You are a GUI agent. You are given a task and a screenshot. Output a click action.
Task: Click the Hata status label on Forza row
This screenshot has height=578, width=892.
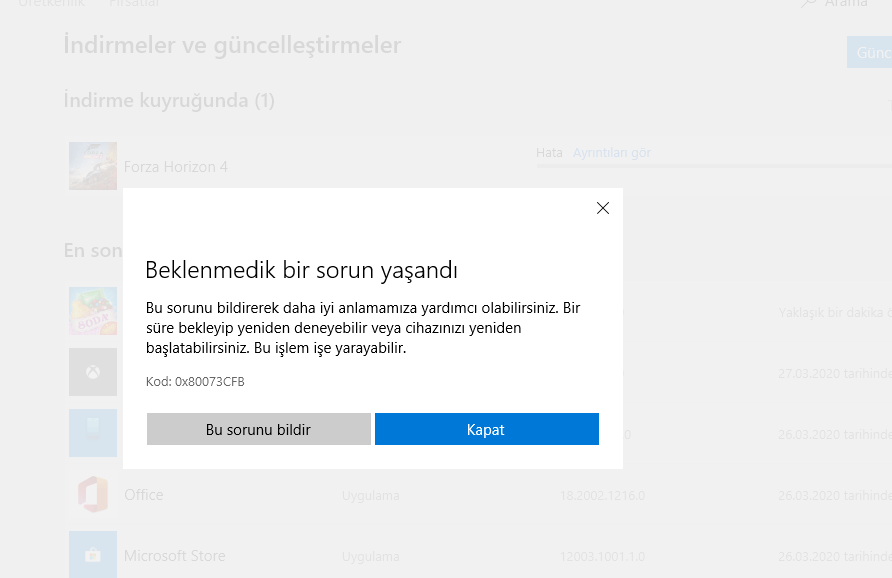pos(549,152)
